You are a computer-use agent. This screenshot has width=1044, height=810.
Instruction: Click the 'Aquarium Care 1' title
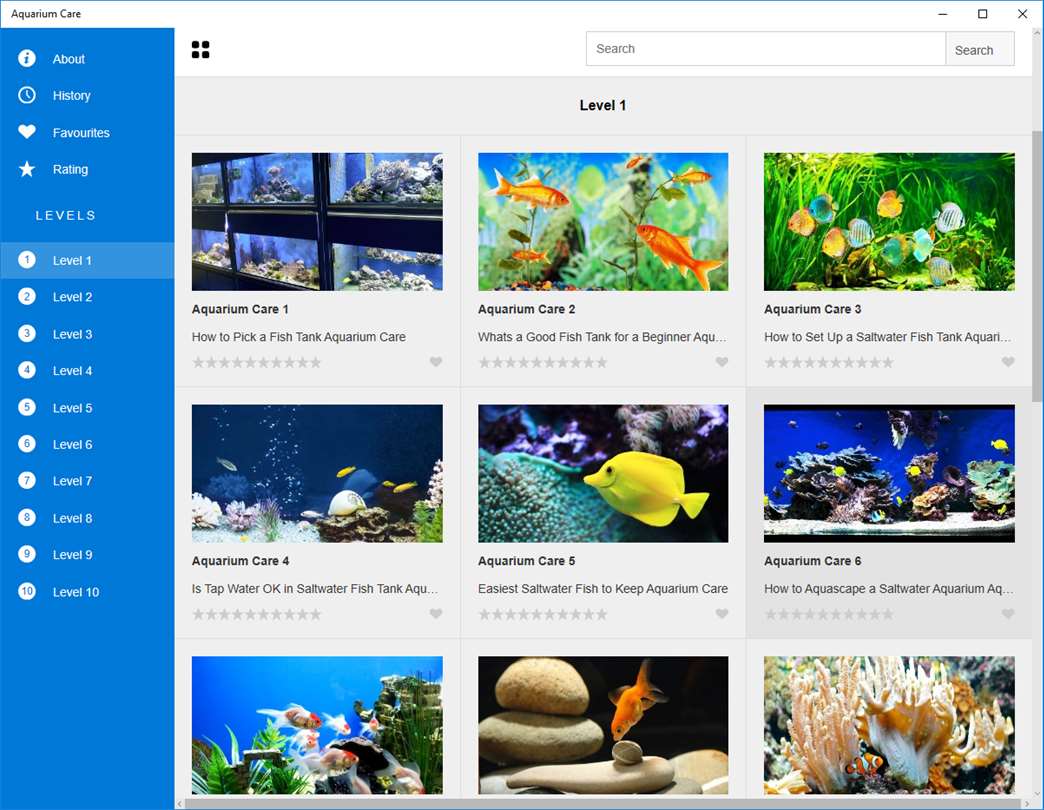pyautogui.click(x=240, y=309)
